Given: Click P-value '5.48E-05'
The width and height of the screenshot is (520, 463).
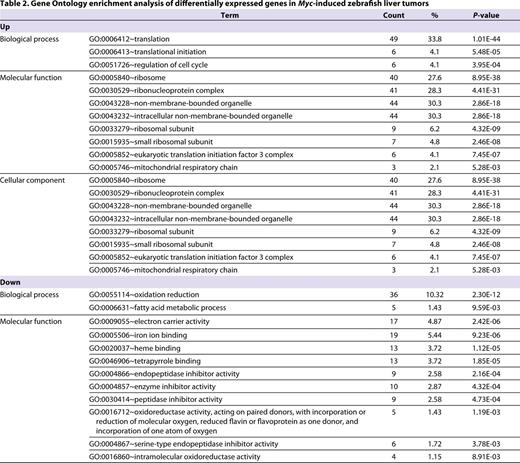Looking at the screenshot, I should (486, 52).
